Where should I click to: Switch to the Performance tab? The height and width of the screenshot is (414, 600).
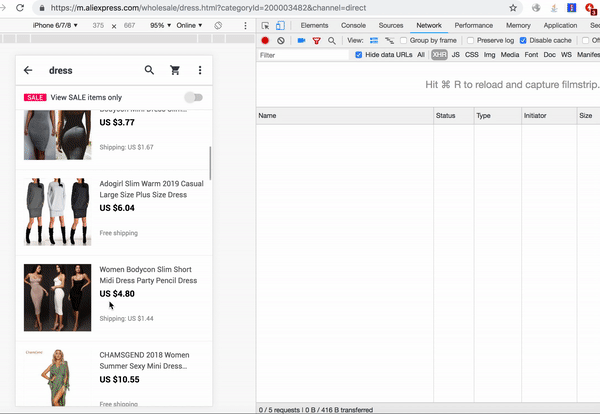coord(474,26)
